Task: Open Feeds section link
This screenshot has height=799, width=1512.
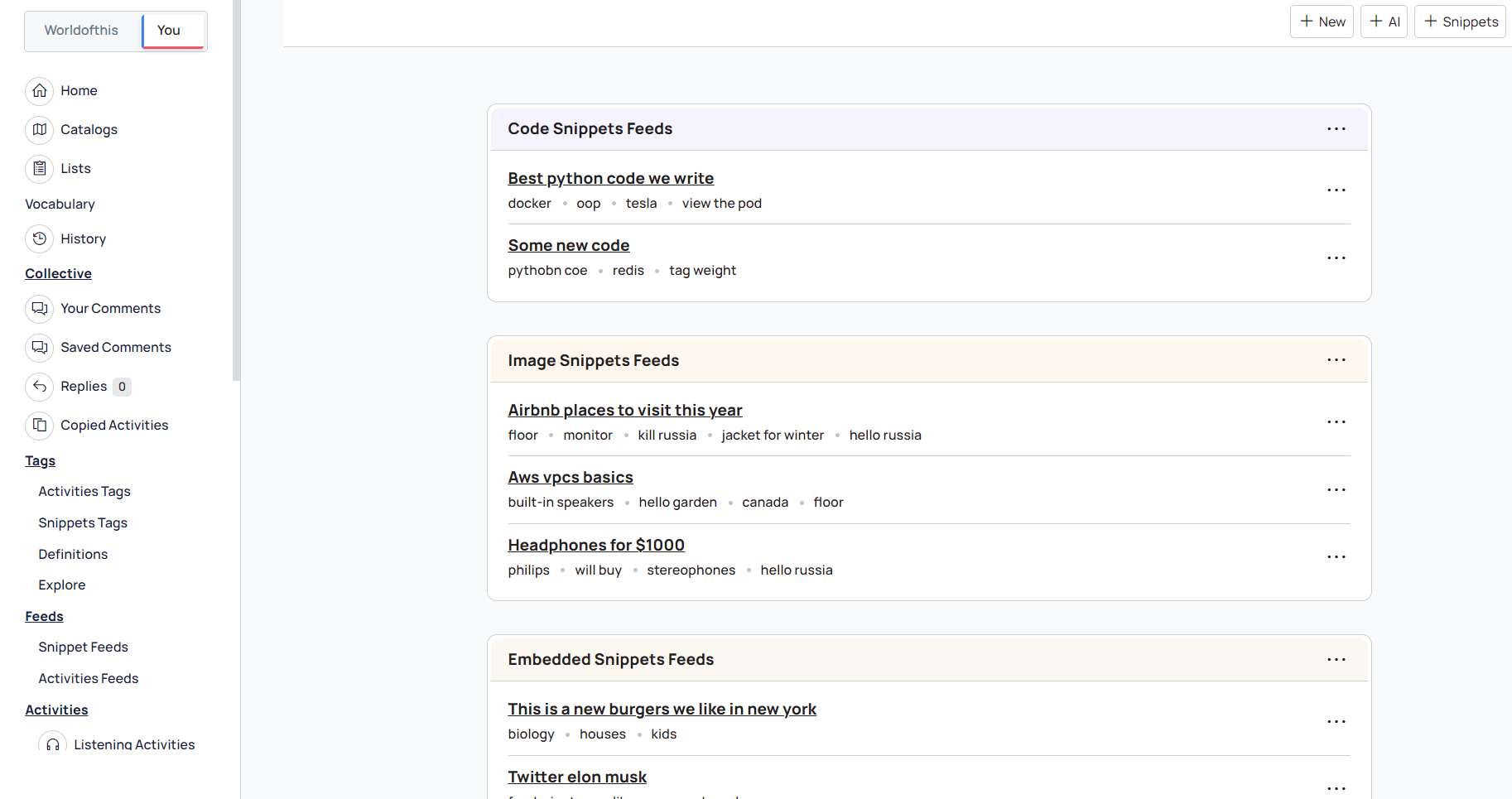Action: 44,617
